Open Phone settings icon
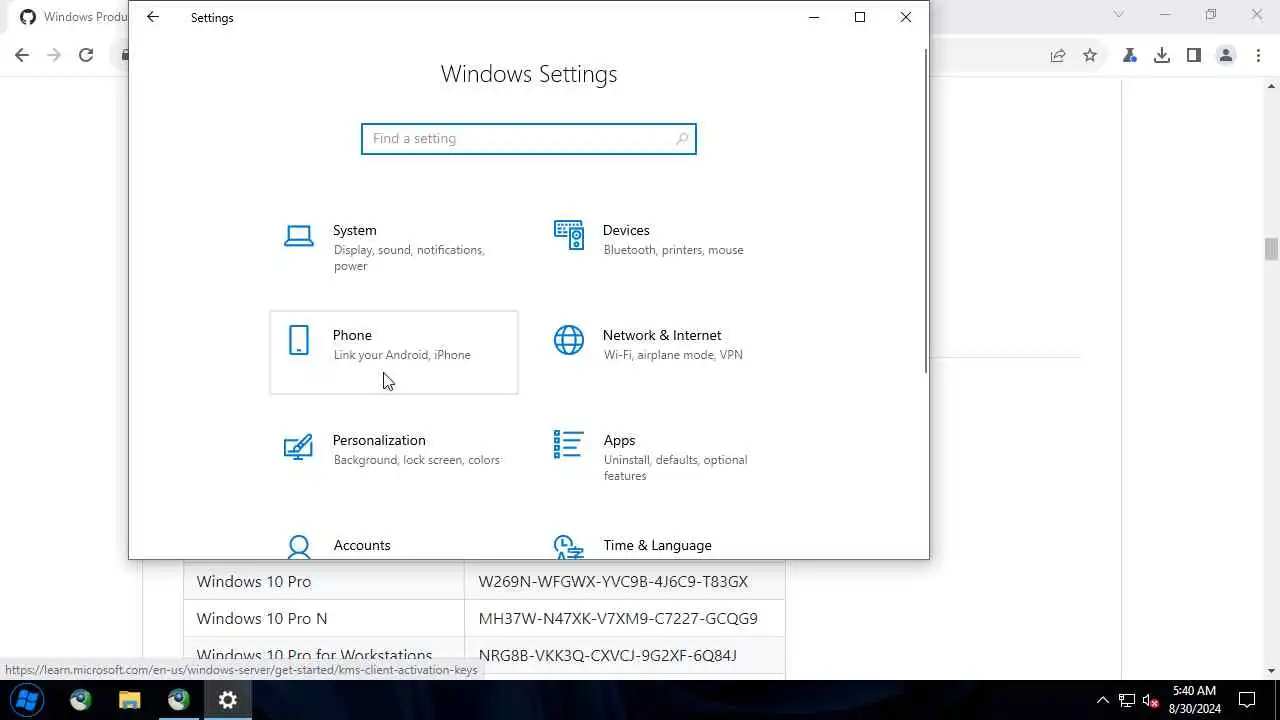Viewport: 1280px width, 720px height. point(298,340)
